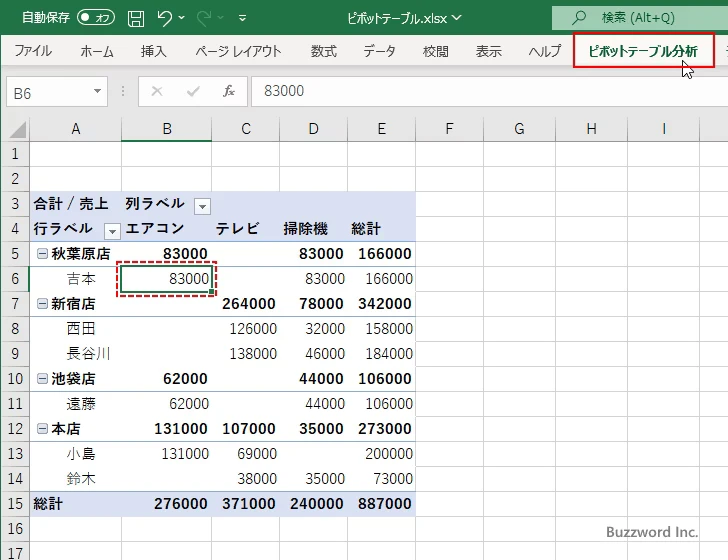The width and height of the screenshot is (728, 560).
Task: Click the エアコン column heading cell
Action: pyautogui.click(x=167, y=228)
